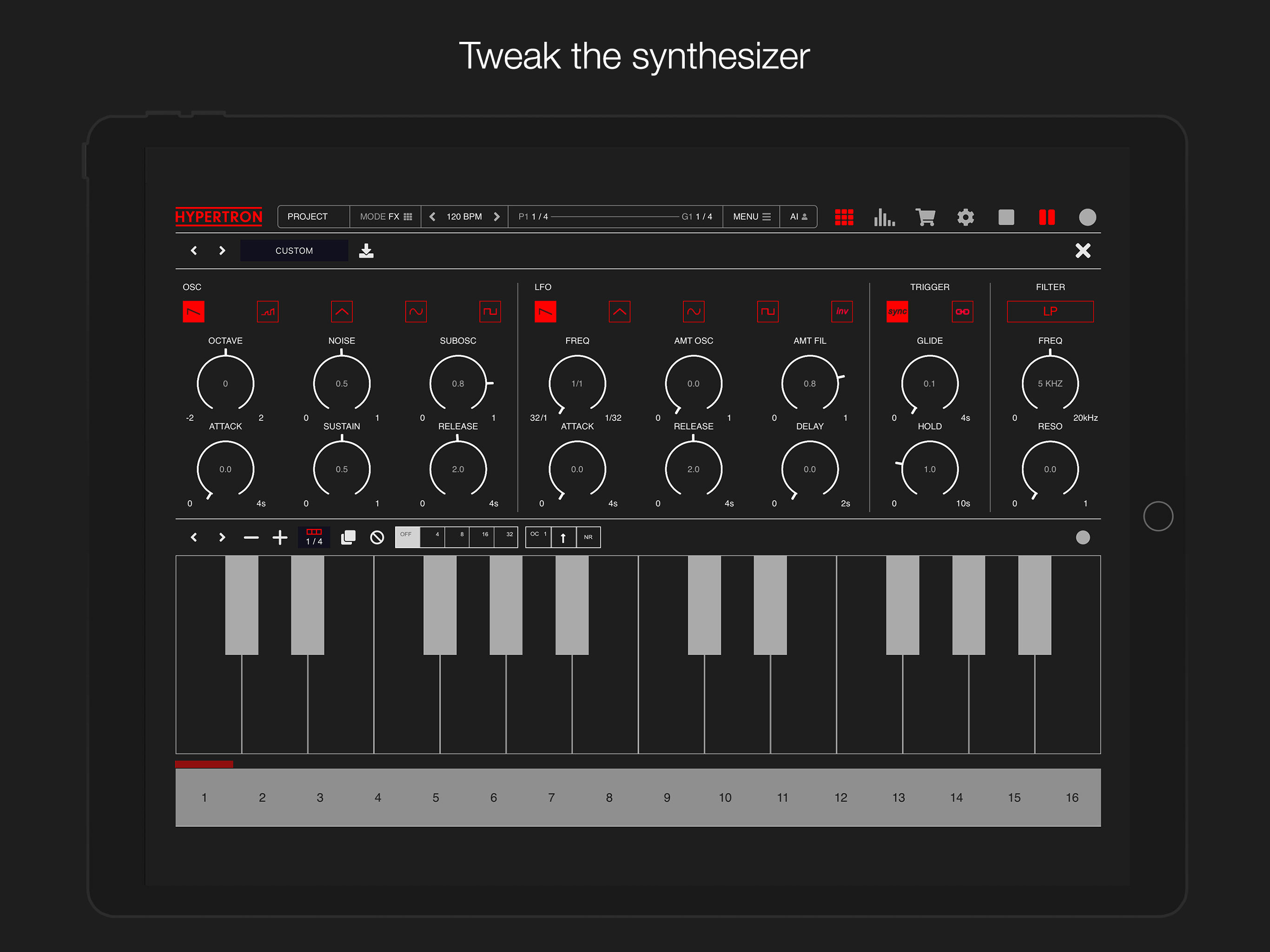Select the 16 option in step selector

(x=482, y=537)
